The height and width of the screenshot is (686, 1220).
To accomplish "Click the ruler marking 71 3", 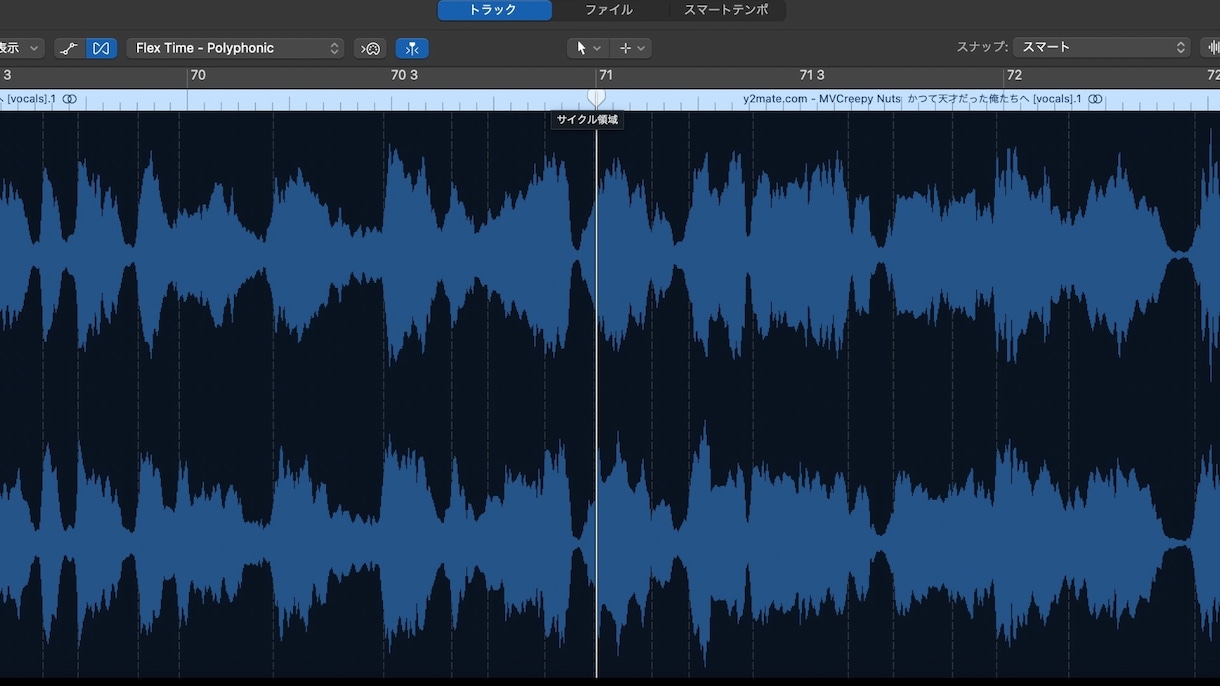I will 812,76.
